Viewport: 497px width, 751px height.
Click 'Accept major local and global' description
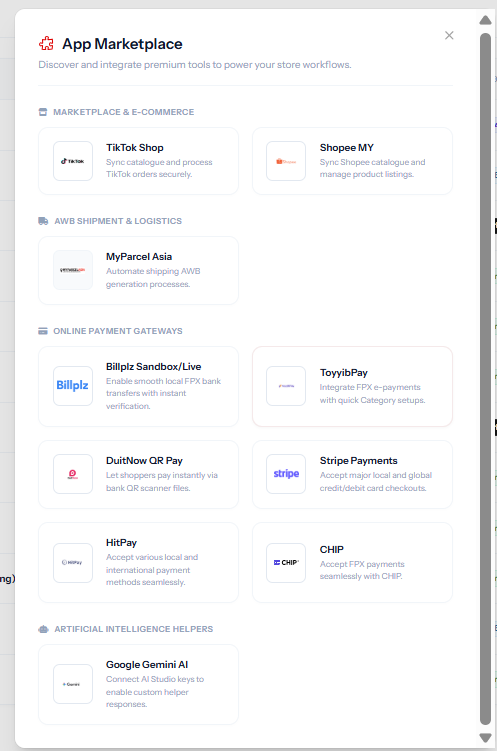pos(376,481)
